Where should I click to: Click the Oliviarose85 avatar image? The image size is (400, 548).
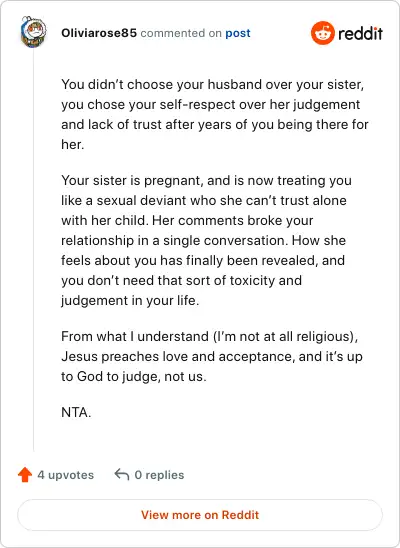click(x=34, y=32)
